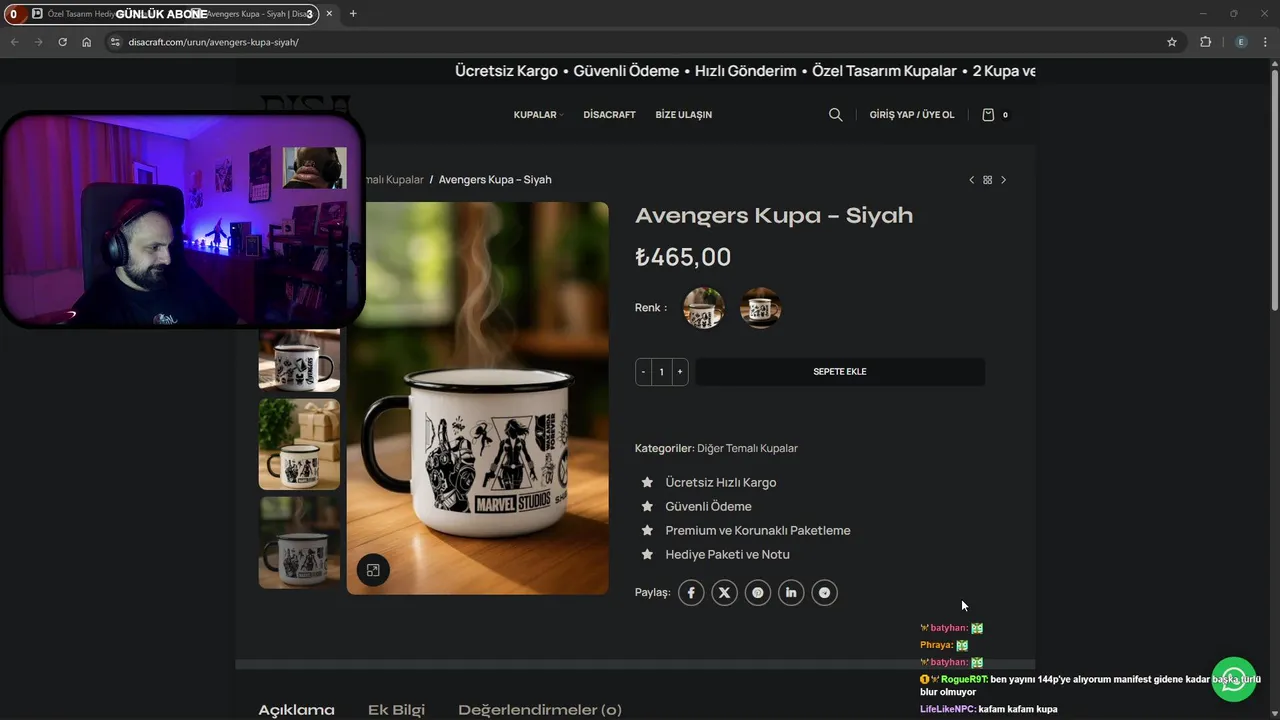Go to previous product arrow
Screen dimensions: 1280x720
pos(971,180)
